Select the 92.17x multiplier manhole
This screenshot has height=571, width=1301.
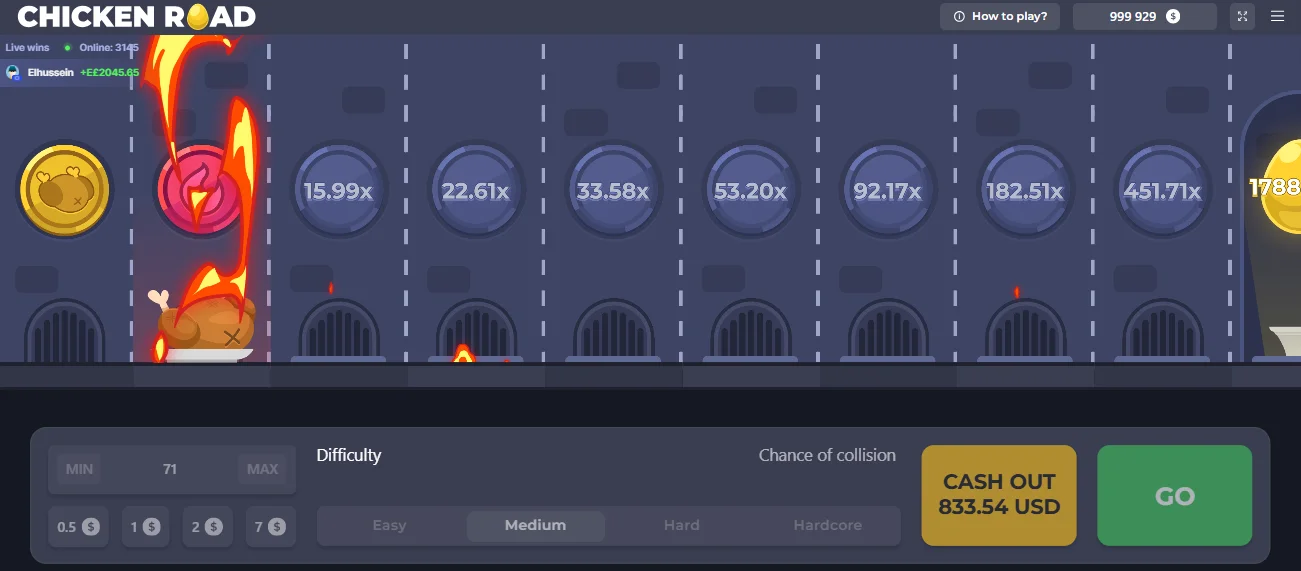(x=887, y=190)
